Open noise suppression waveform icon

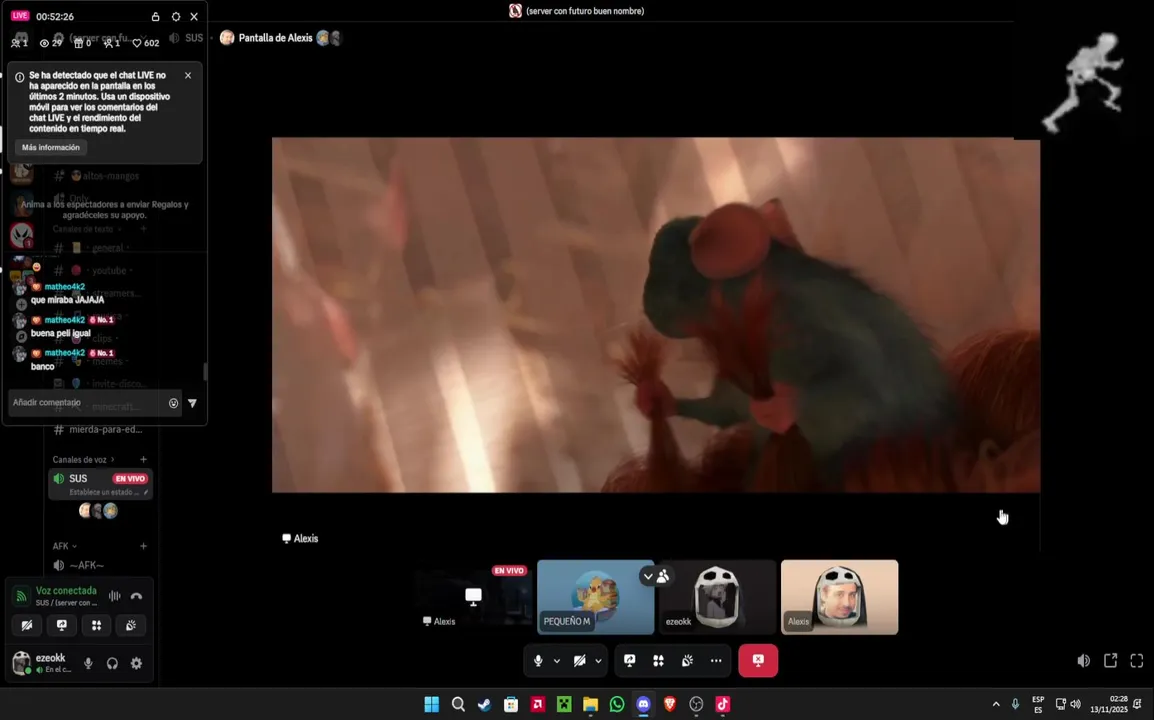click(x=115, y=596)
